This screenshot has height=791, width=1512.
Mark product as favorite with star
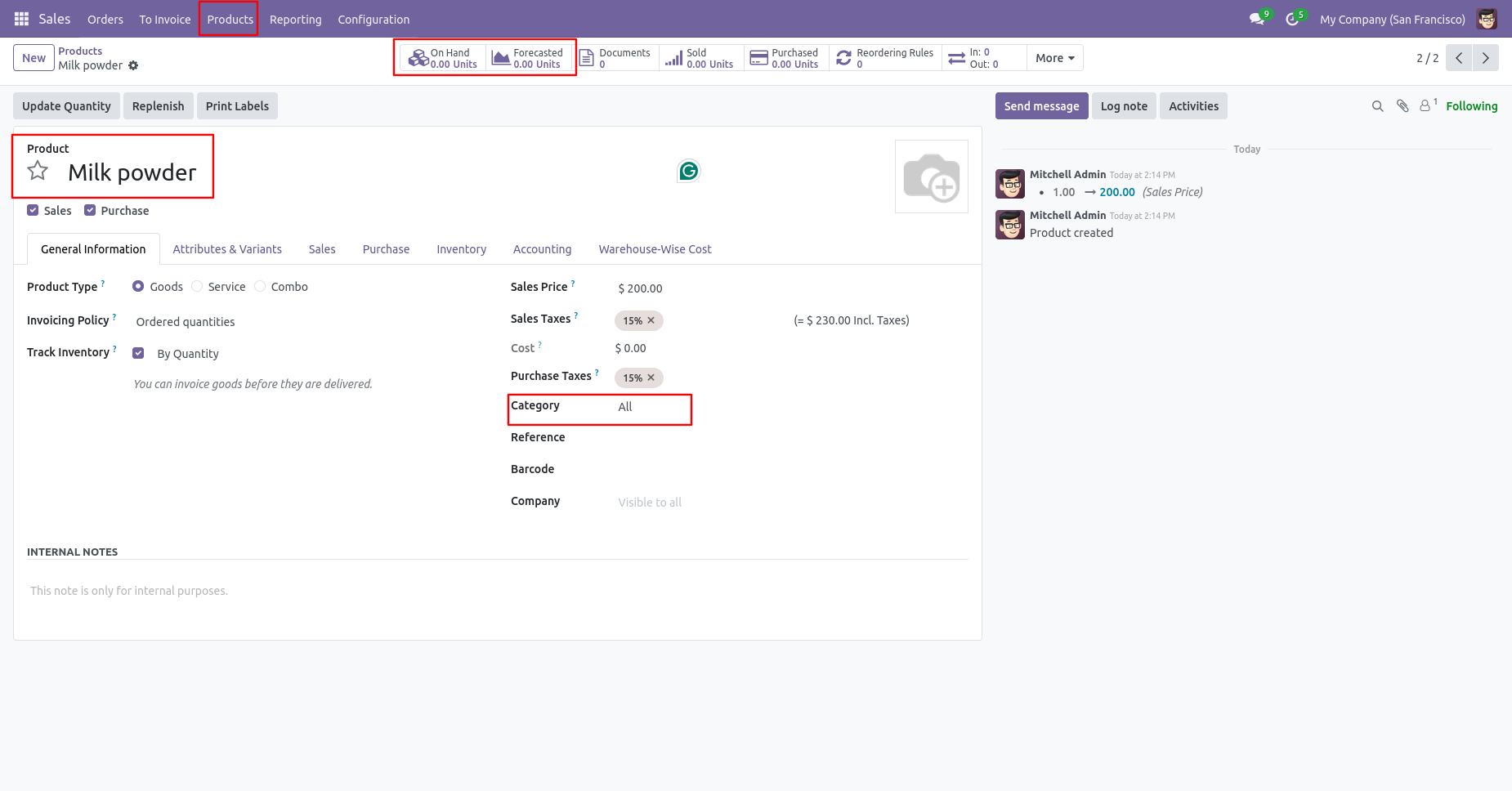click(x=38, y=171)
